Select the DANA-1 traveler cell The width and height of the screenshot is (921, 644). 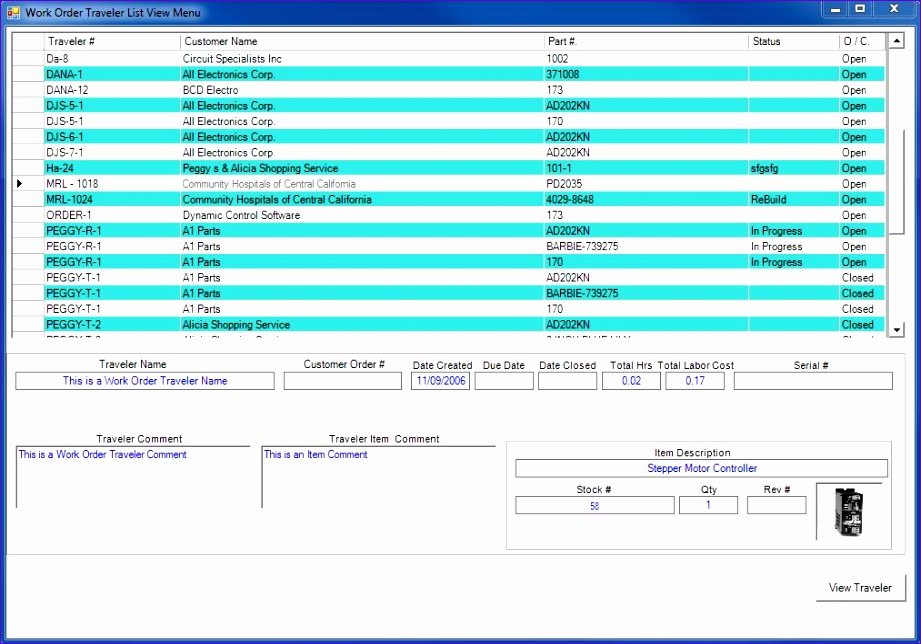click(112, 75)
